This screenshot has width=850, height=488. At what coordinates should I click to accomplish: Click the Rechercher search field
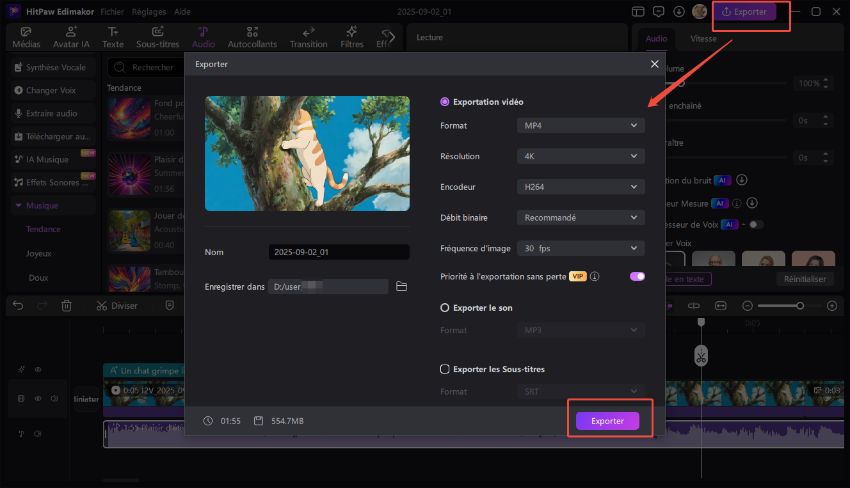(146, 67)
